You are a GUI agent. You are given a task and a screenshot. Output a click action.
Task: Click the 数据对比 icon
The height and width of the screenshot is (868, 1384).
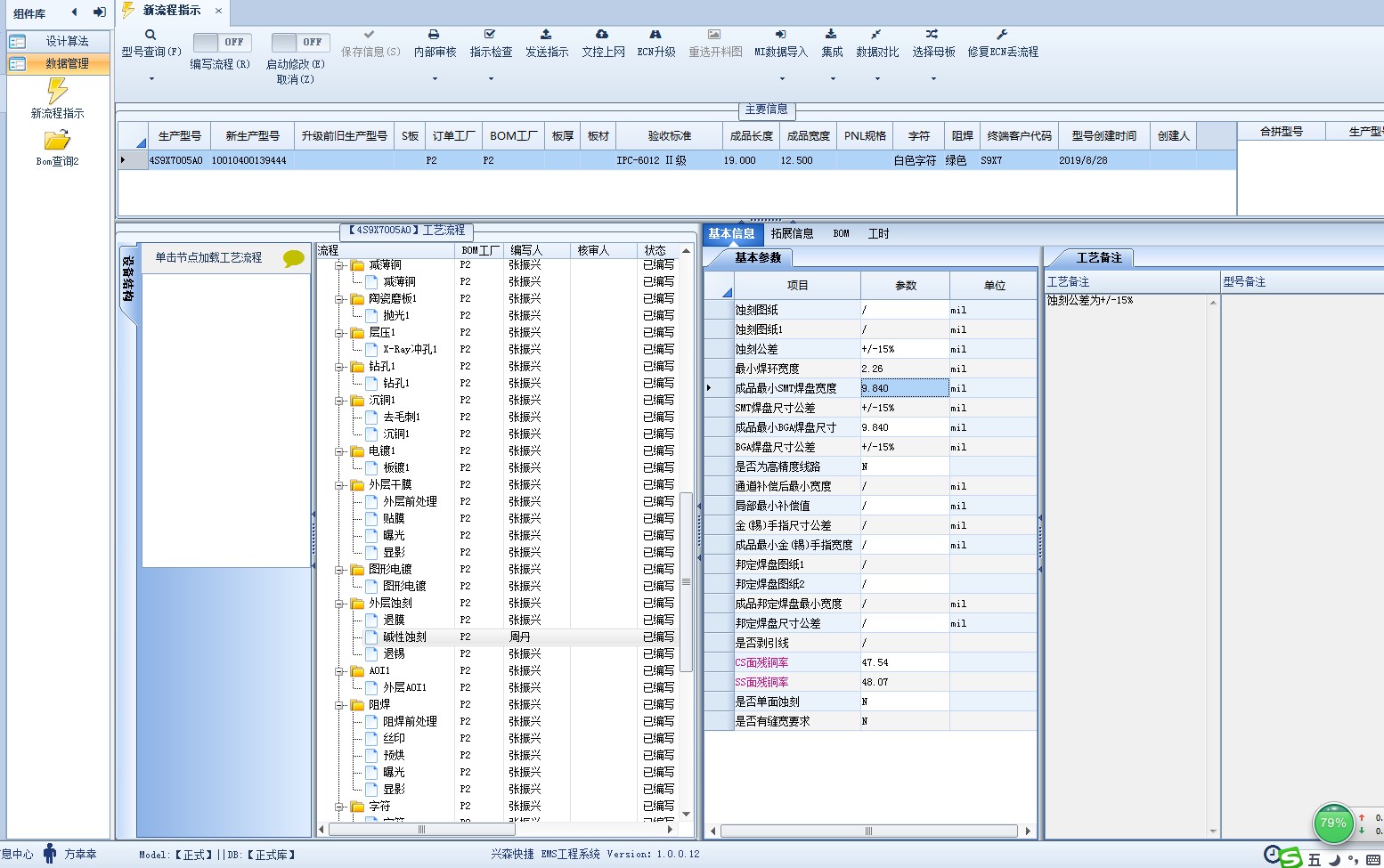tap(876, 34)
